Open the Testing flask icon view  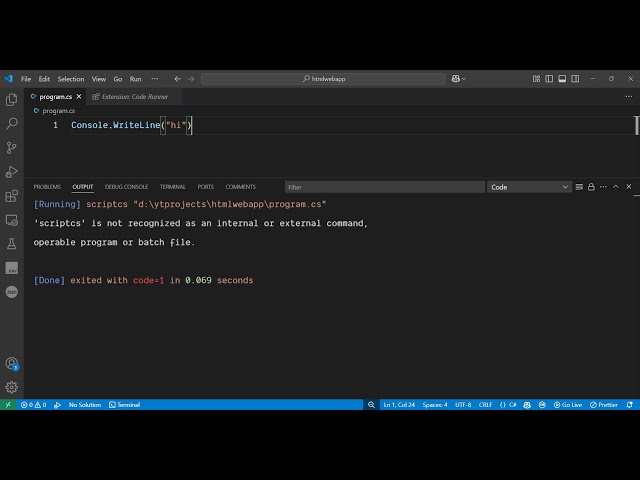point(11,244)
